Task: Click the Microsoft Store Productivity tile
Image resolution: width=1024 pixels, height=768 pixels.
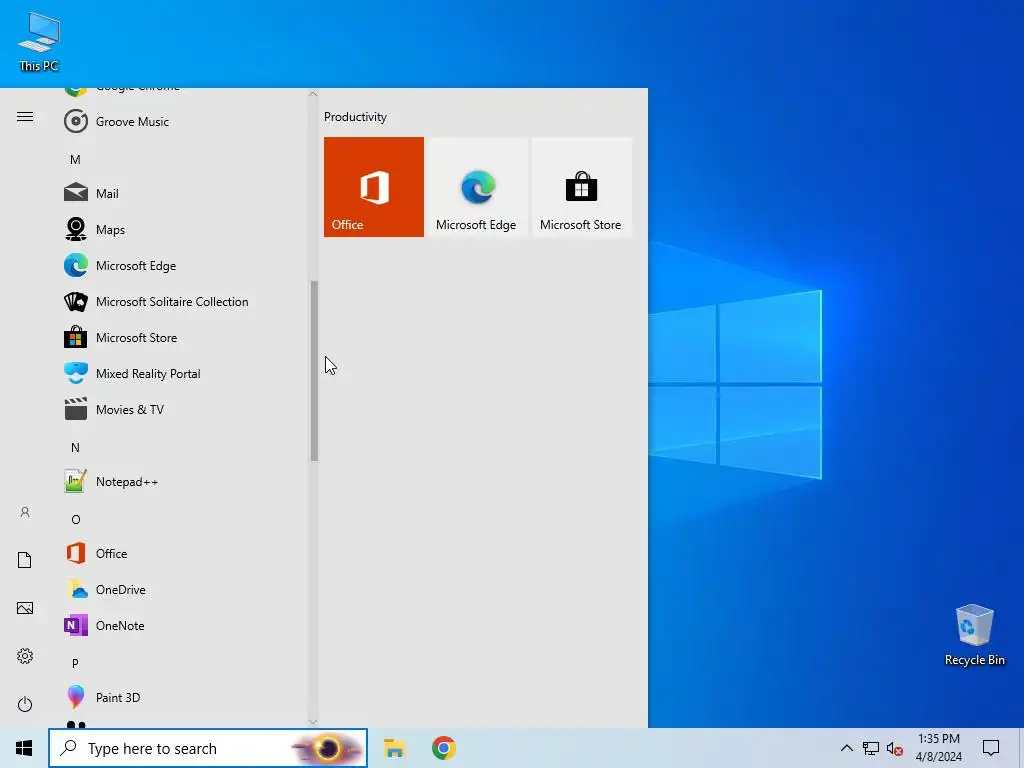Action: 581,187
